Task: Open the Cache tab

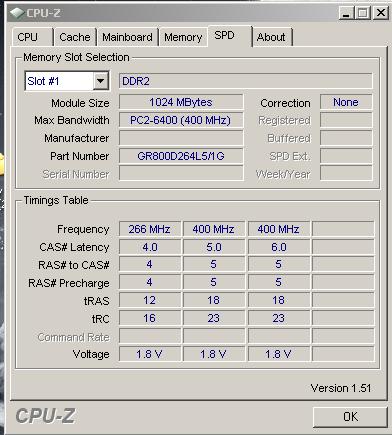Action: [x=75, y=37]
